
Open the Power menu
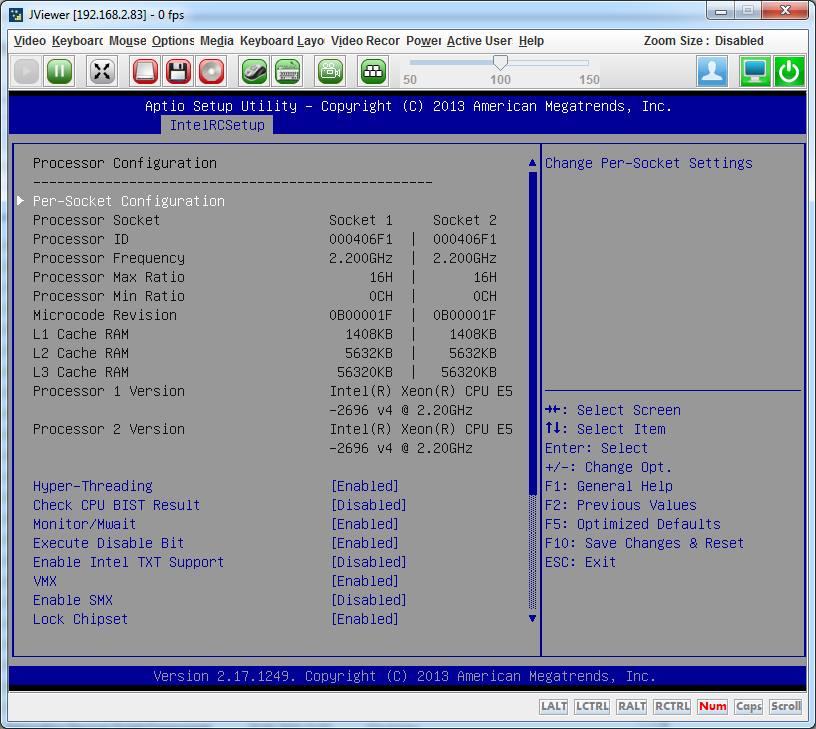coord(423,41)
